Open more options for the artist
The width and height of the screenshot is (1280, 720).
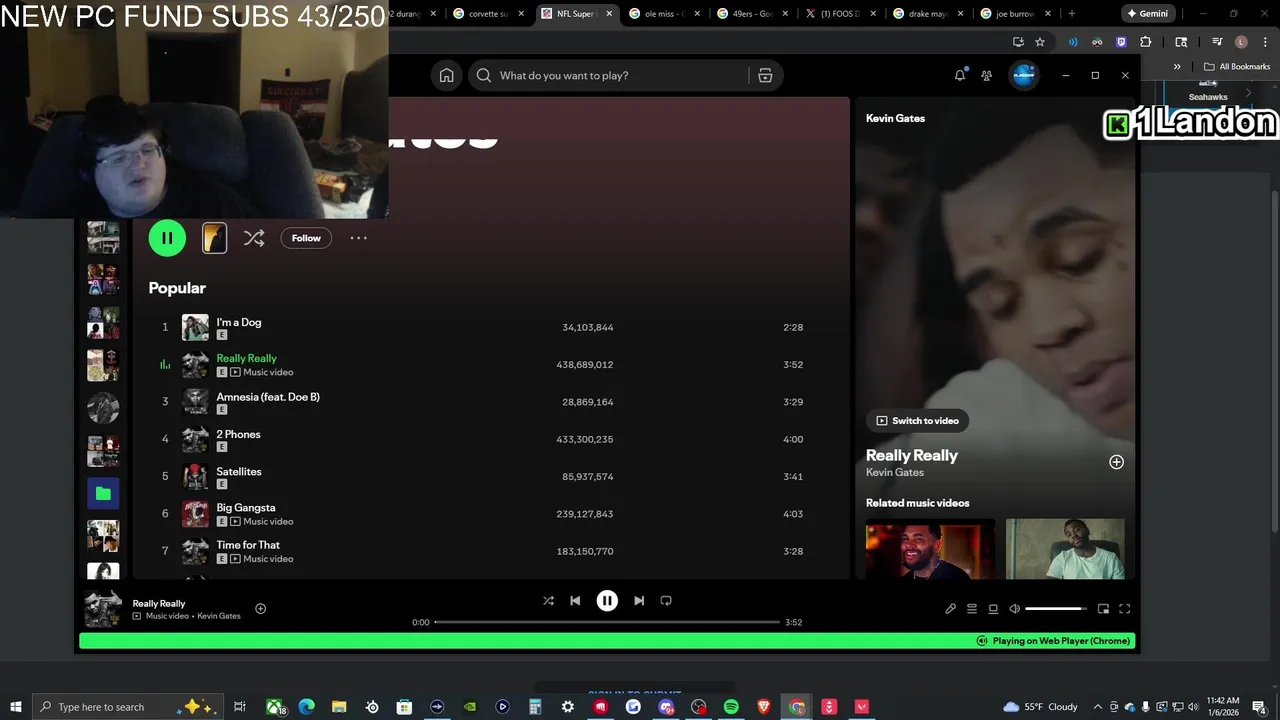pos(358,238)
